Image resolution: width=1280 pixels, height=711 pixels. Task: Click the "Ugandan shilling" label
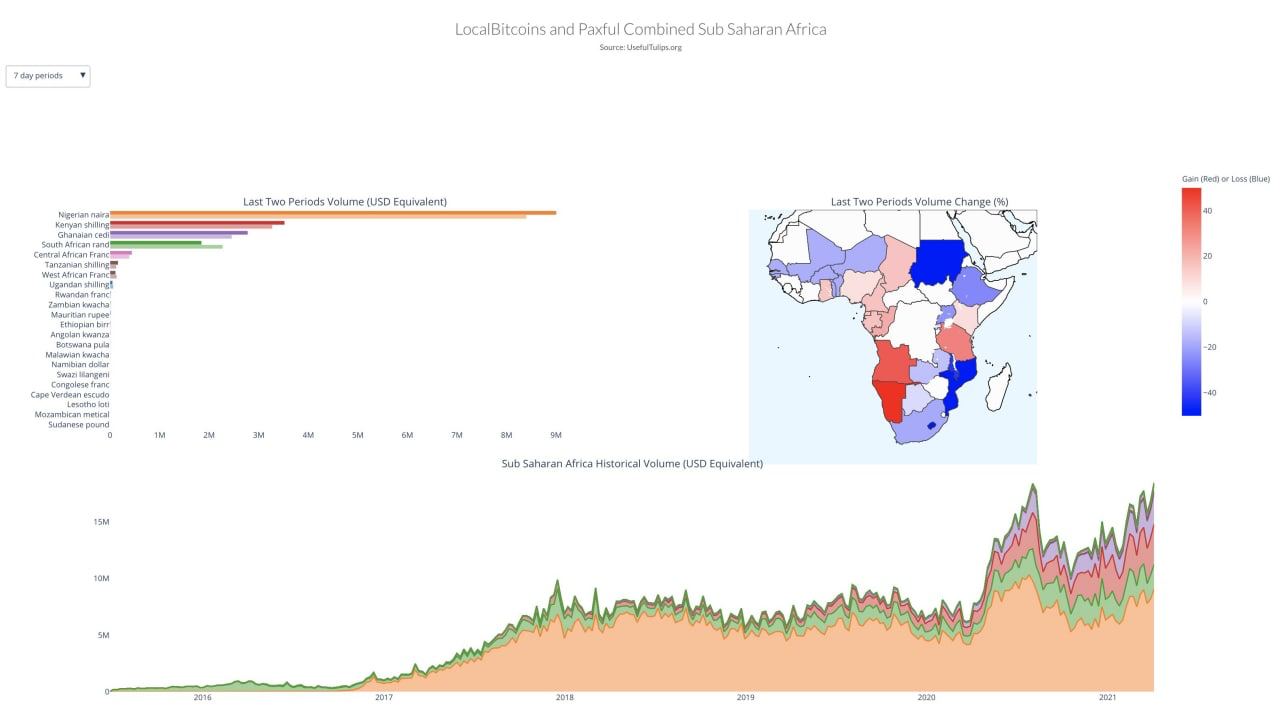80,285
